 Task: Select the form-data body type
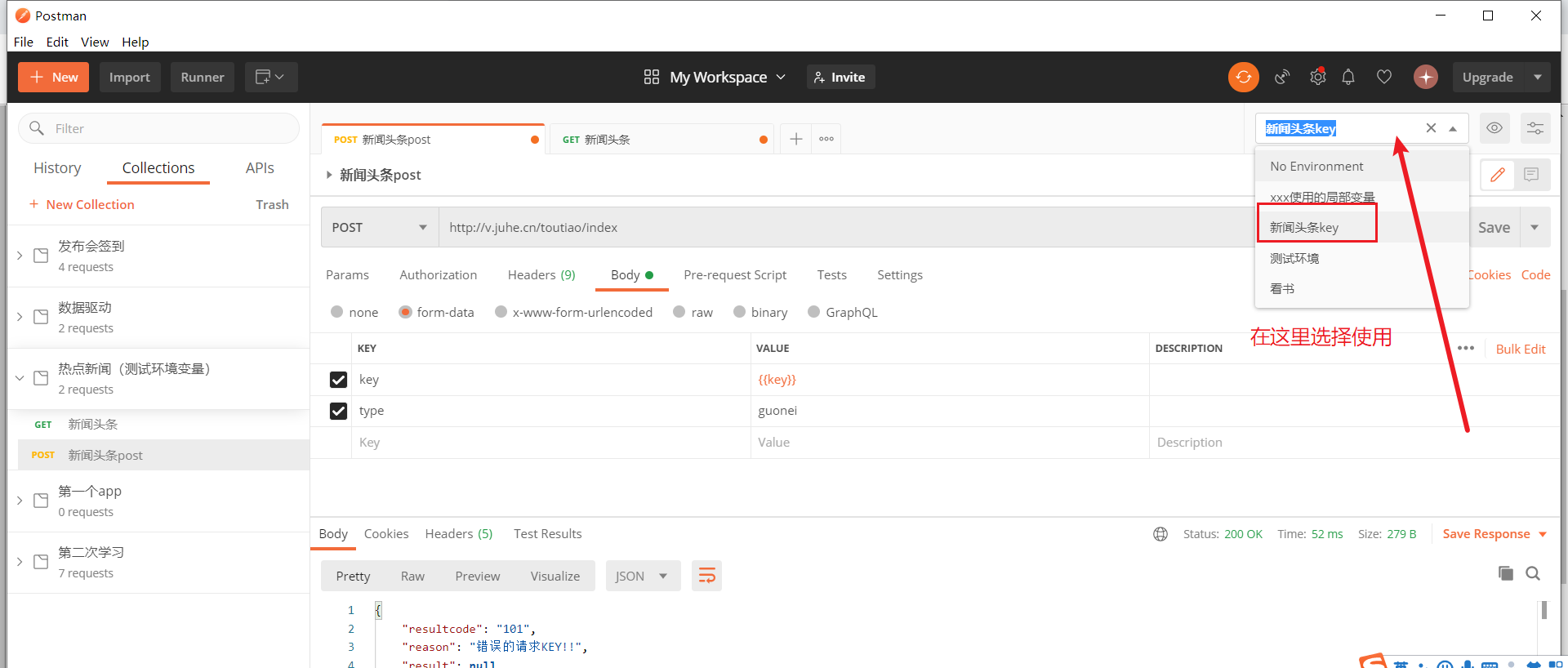[405, 312]
